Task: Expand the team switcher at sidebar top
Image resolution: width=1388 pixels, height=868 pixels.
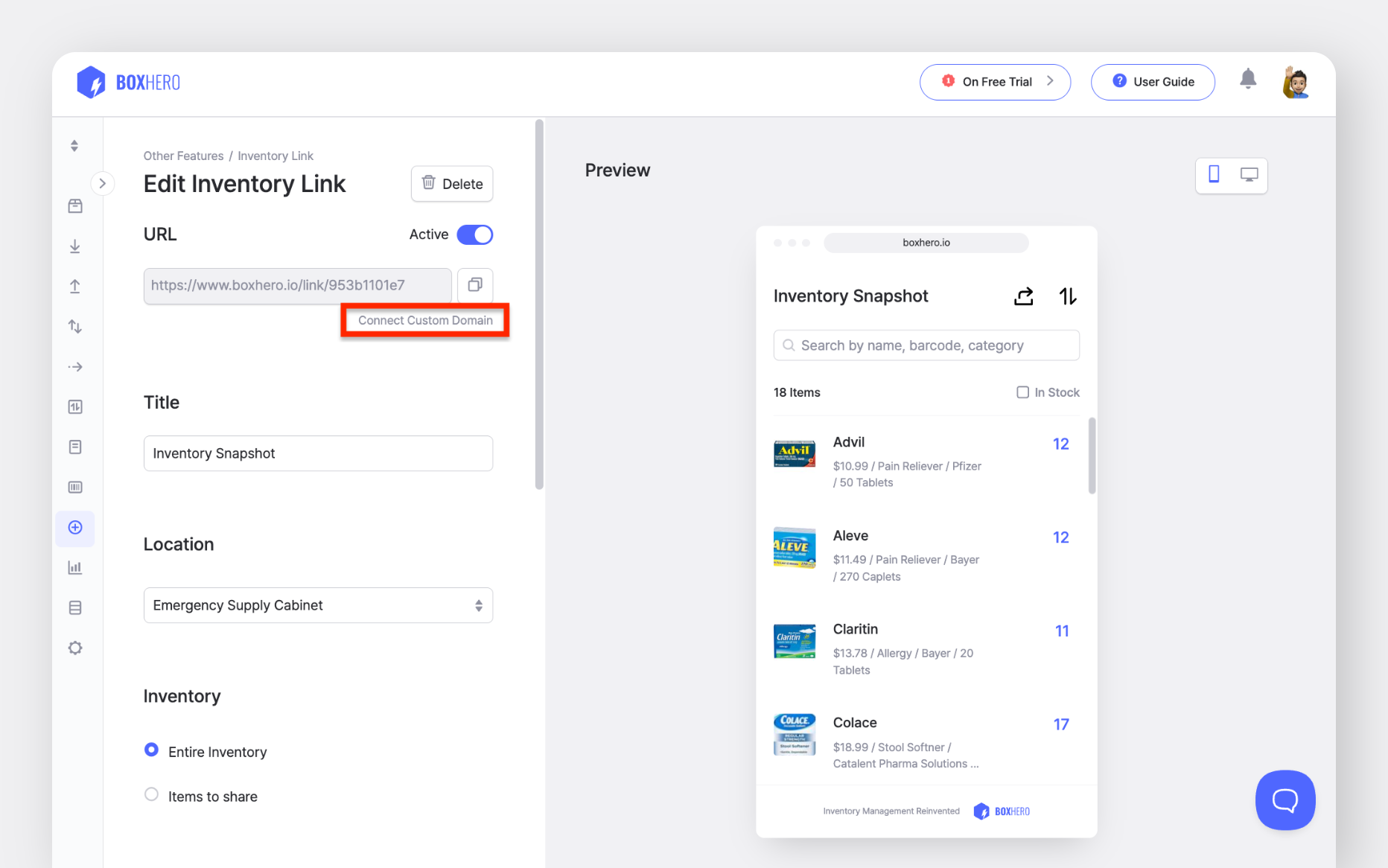Action: coord(74,146)
